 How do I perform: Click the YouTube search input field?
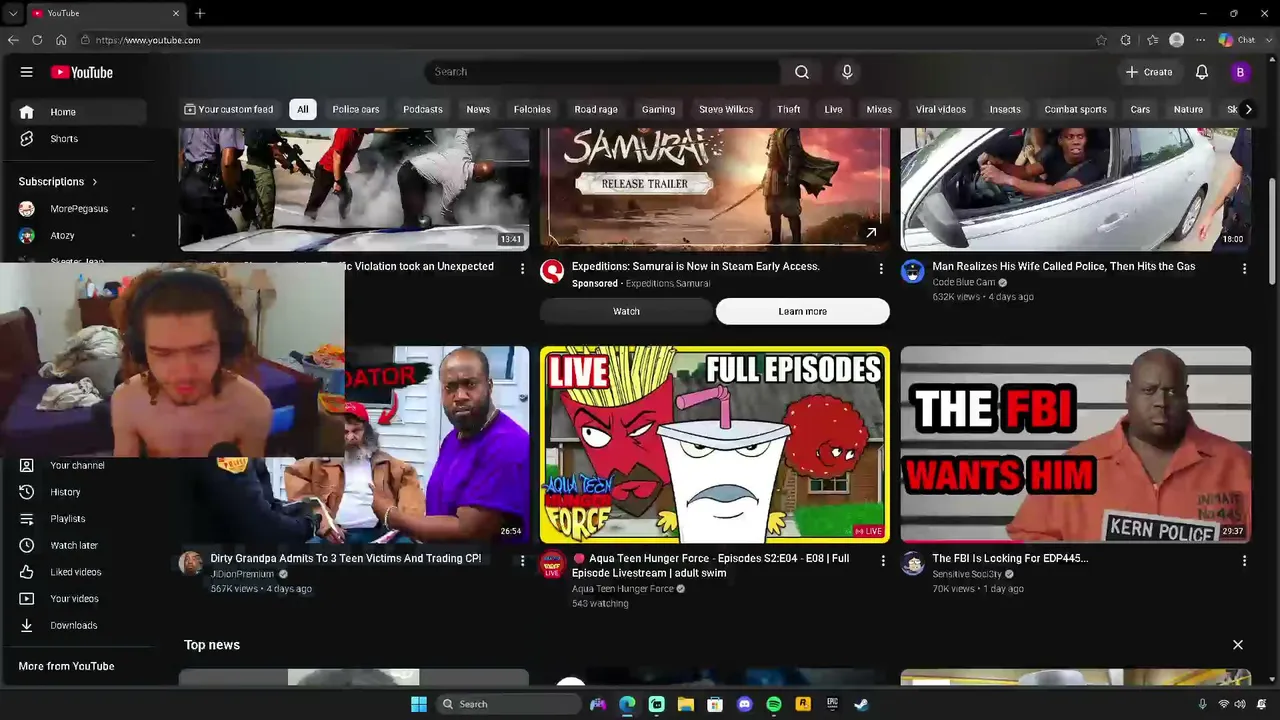tap(603, 72)
